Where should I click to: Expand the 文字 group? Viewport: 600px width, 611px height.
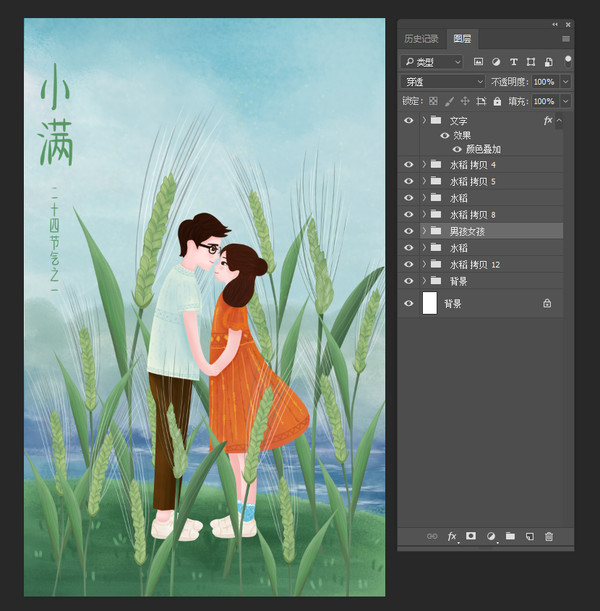point(424,120)
